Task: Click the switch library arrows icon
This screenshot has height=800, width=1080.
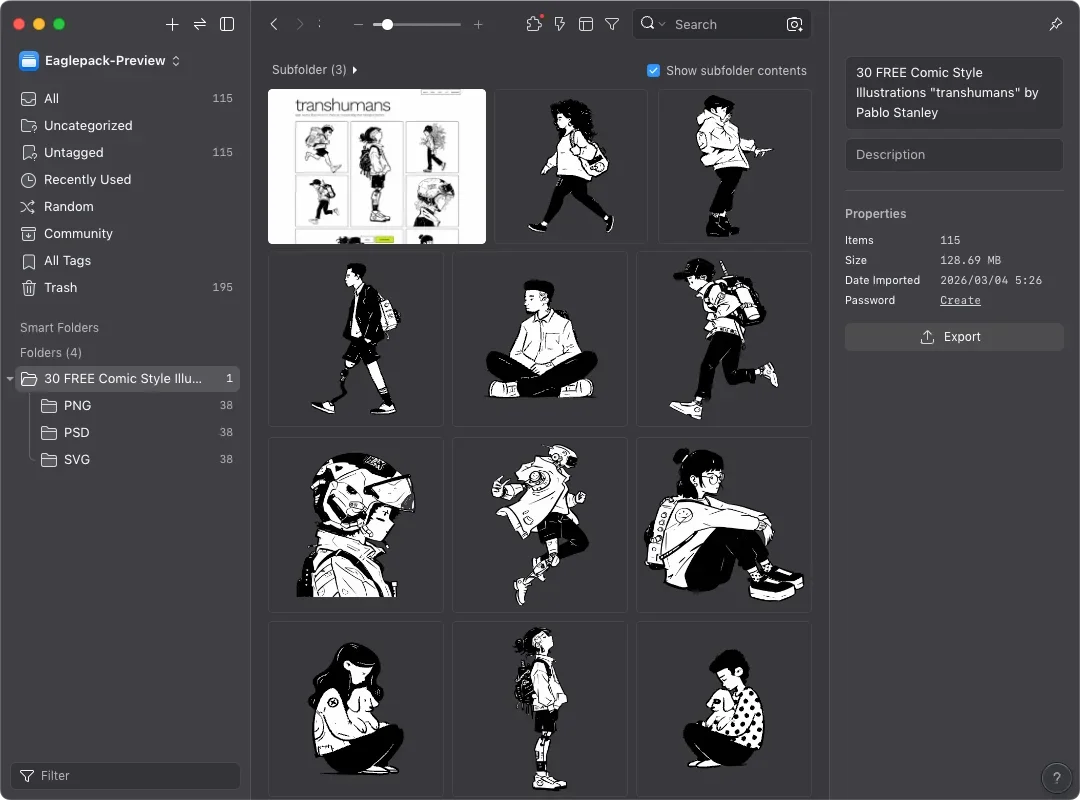Action: [x=200, y=24]
